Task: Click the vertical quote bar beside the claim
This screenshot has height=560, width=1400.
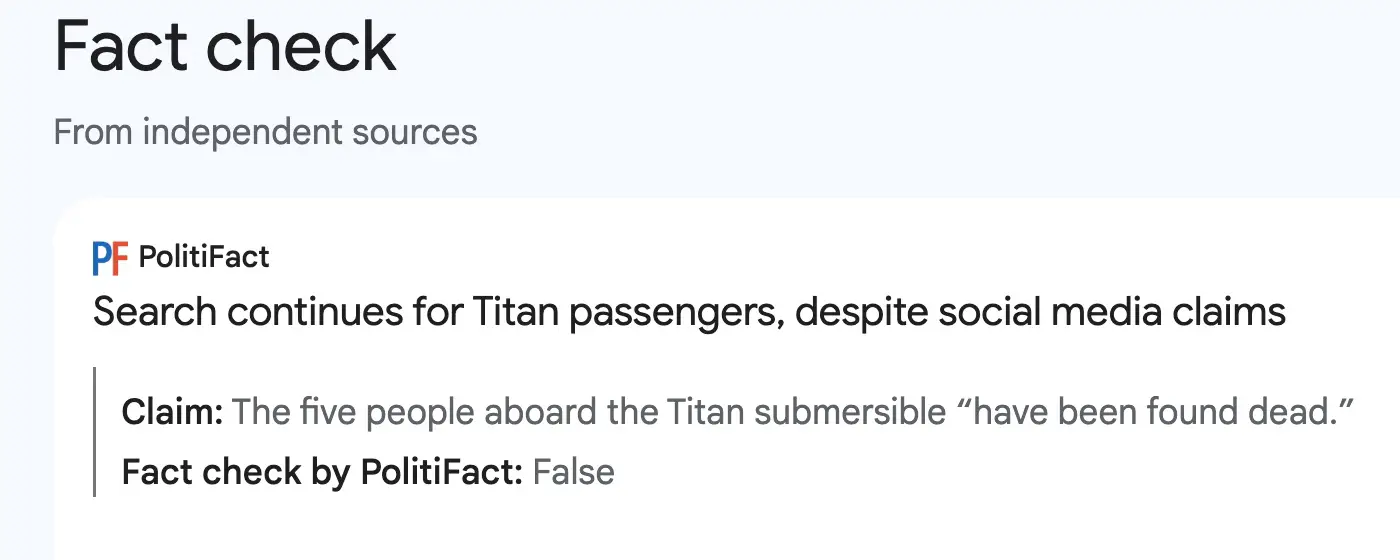Action: point(95,432)
